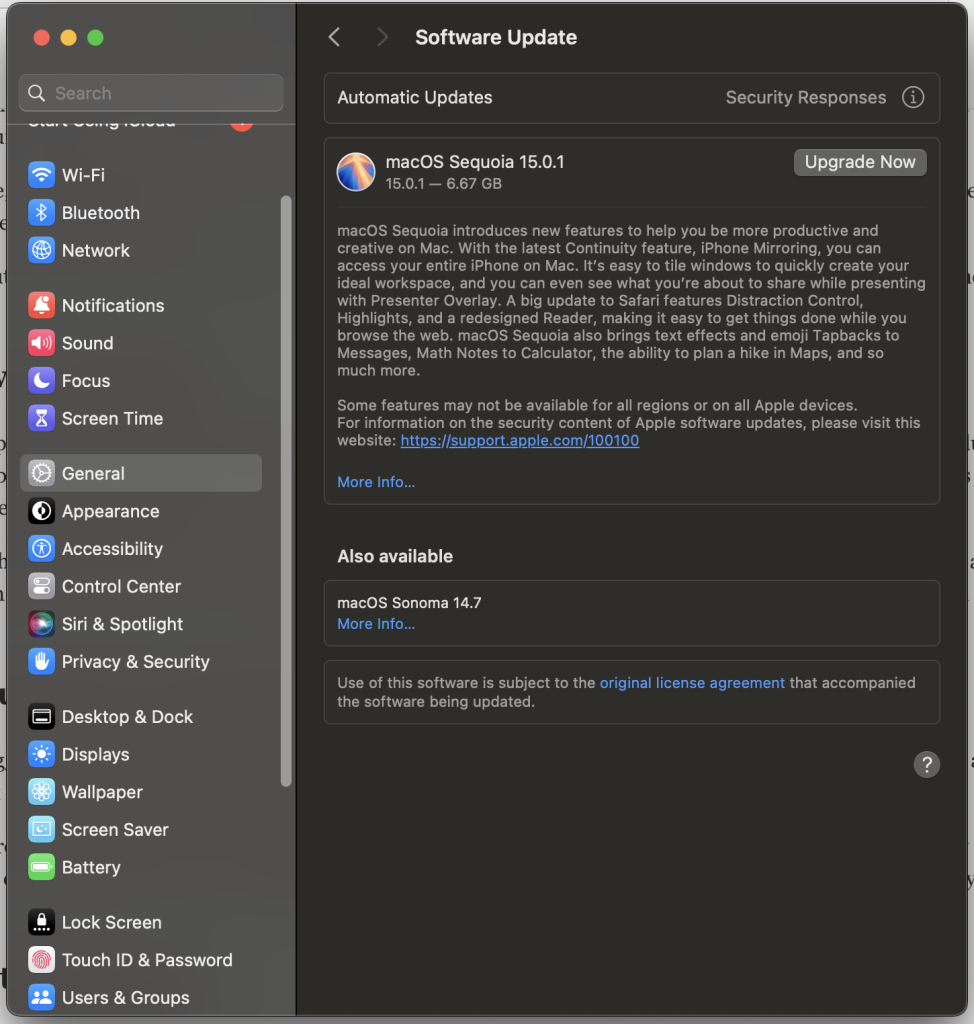Go forward with the right chevron
The width and height of the screenshot is (974, 1024).
pos(383,37)
